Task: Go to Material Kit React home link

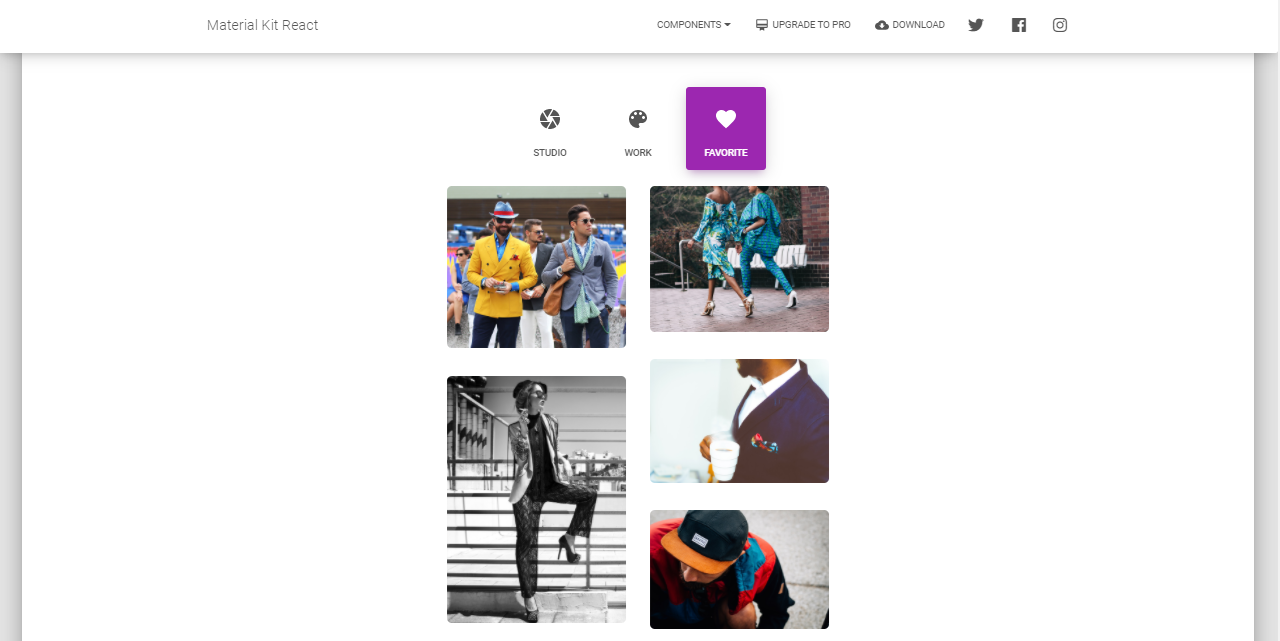Action: [x=263, y=25]
